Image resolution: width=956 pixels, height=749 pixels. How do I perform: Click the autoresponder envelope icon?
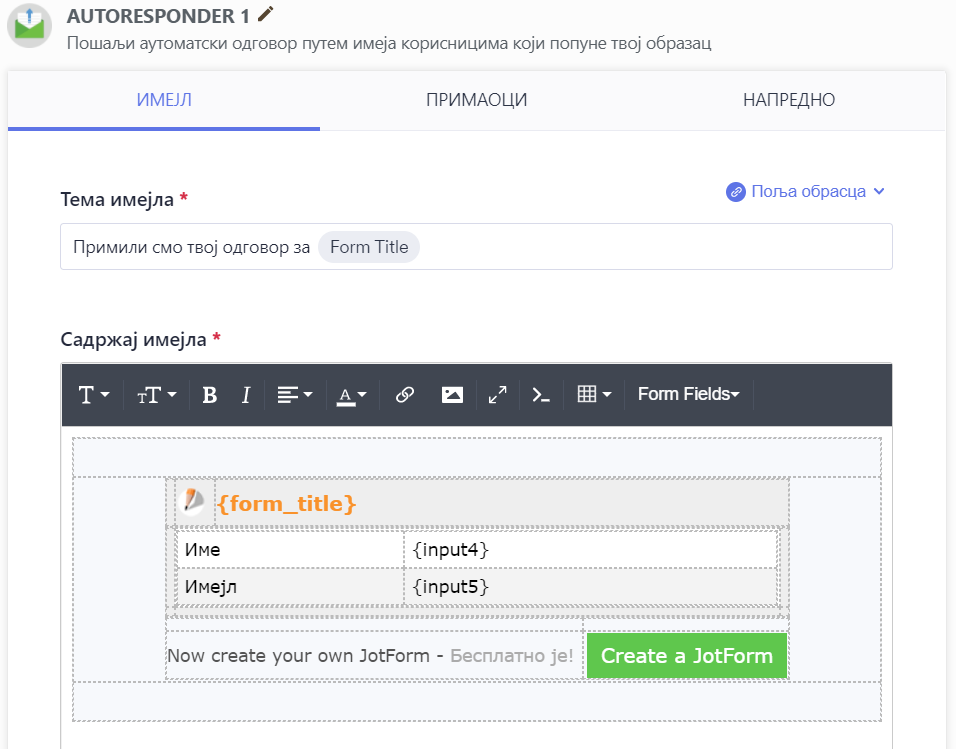(x=30, y=25)
